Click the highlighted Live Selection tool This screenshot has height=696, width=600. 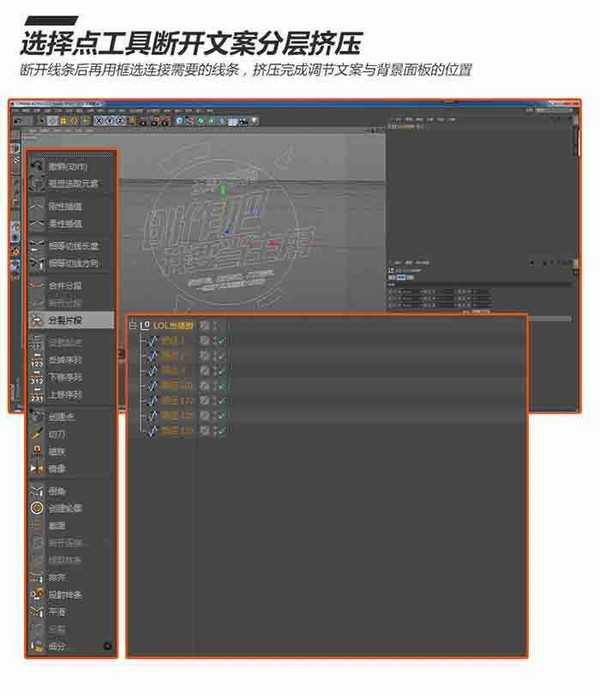pyautogui.click(x=53, y=120)
